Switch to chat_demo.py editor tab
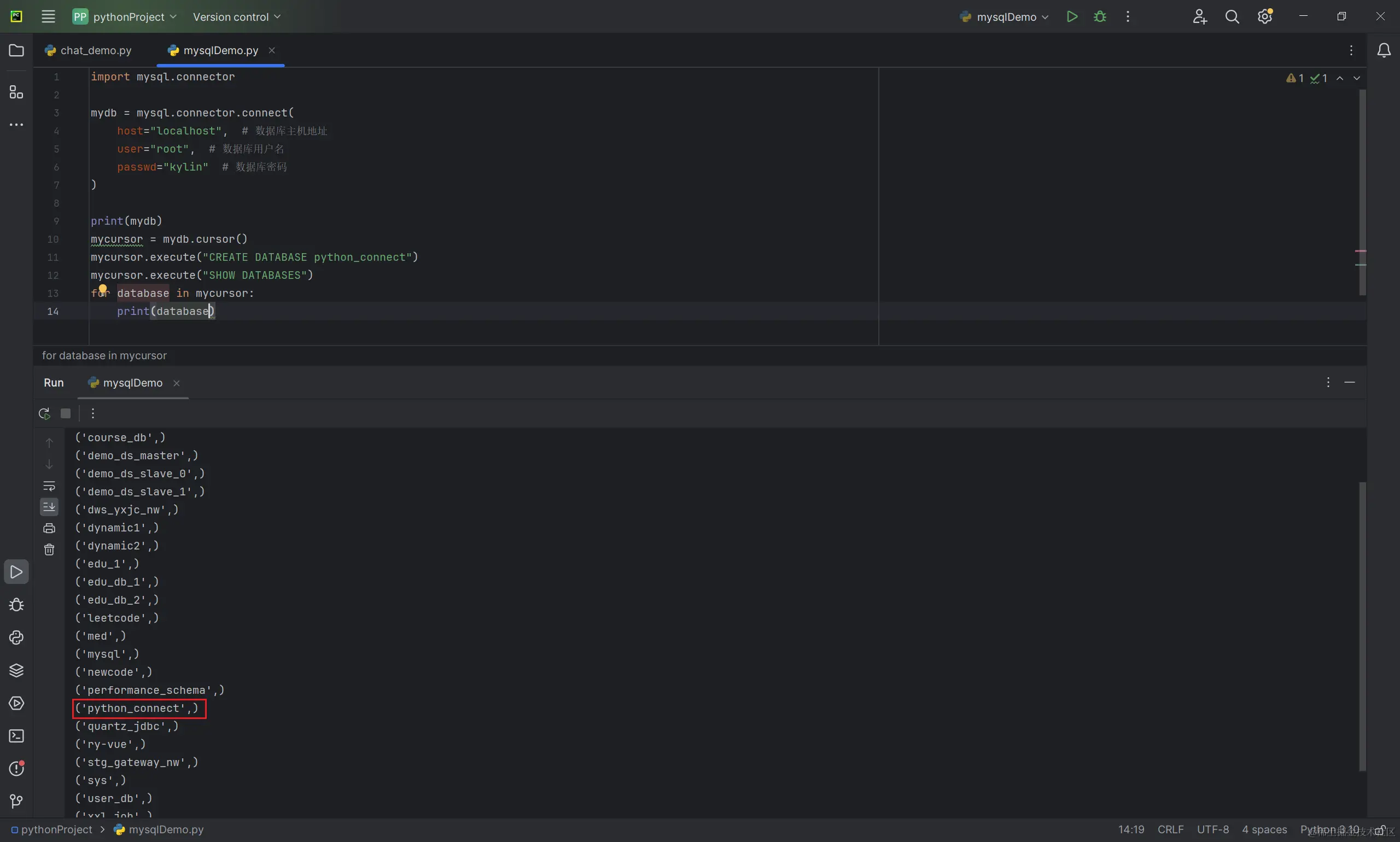 (89, 50)
